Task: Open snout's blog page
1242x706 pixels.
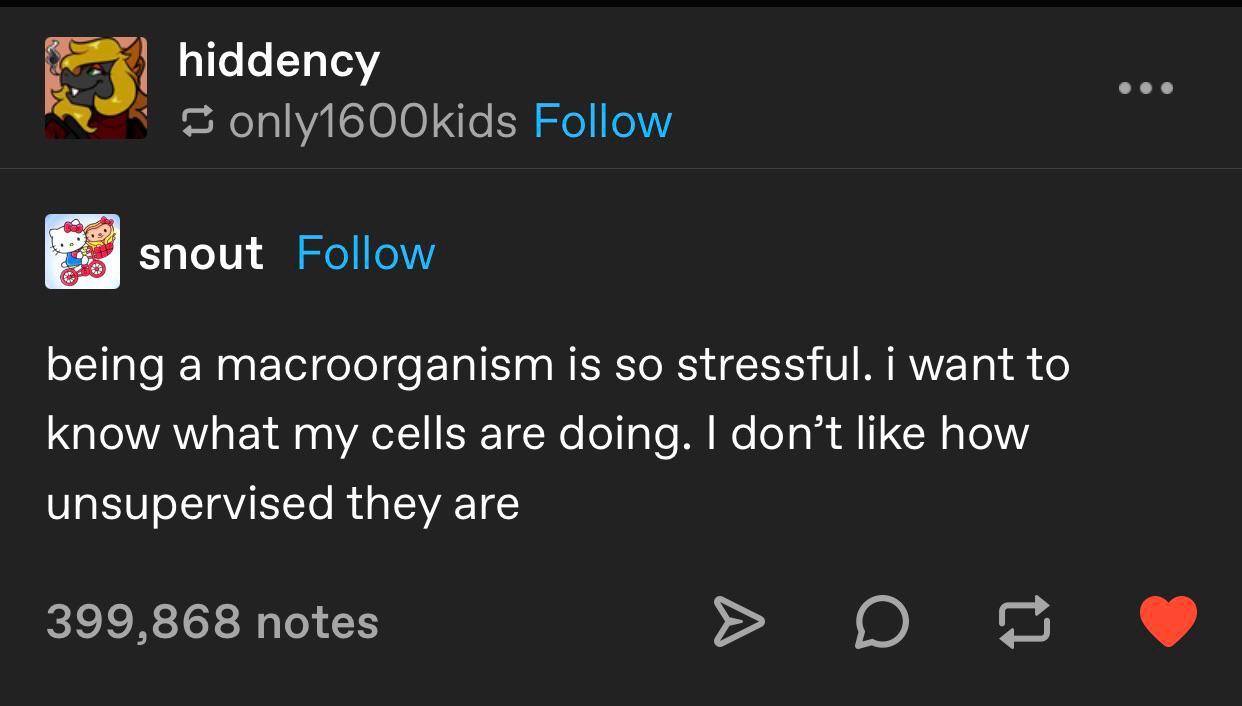Action: [201, 253]
